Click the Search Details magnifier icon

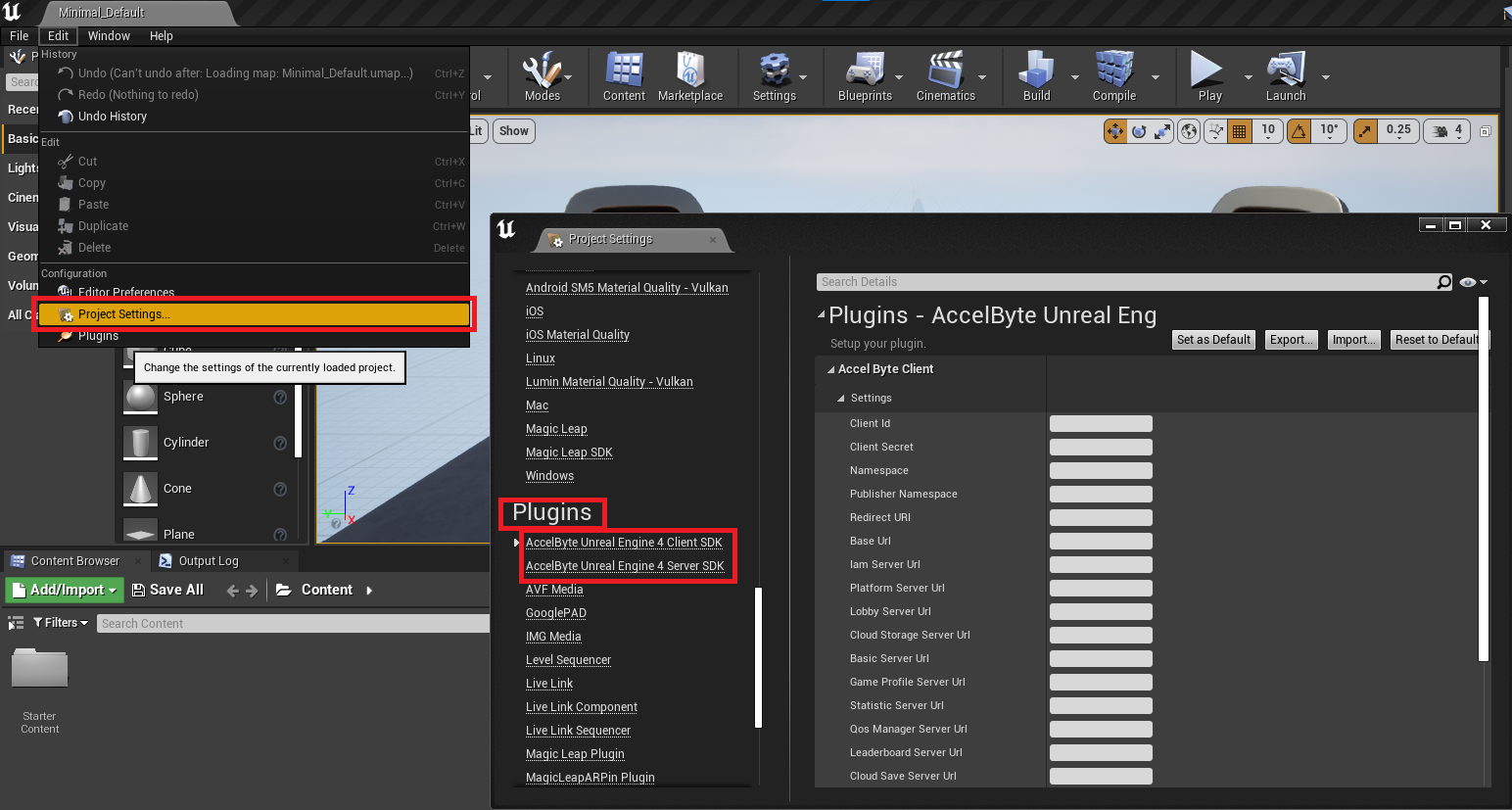(1443, 282)
